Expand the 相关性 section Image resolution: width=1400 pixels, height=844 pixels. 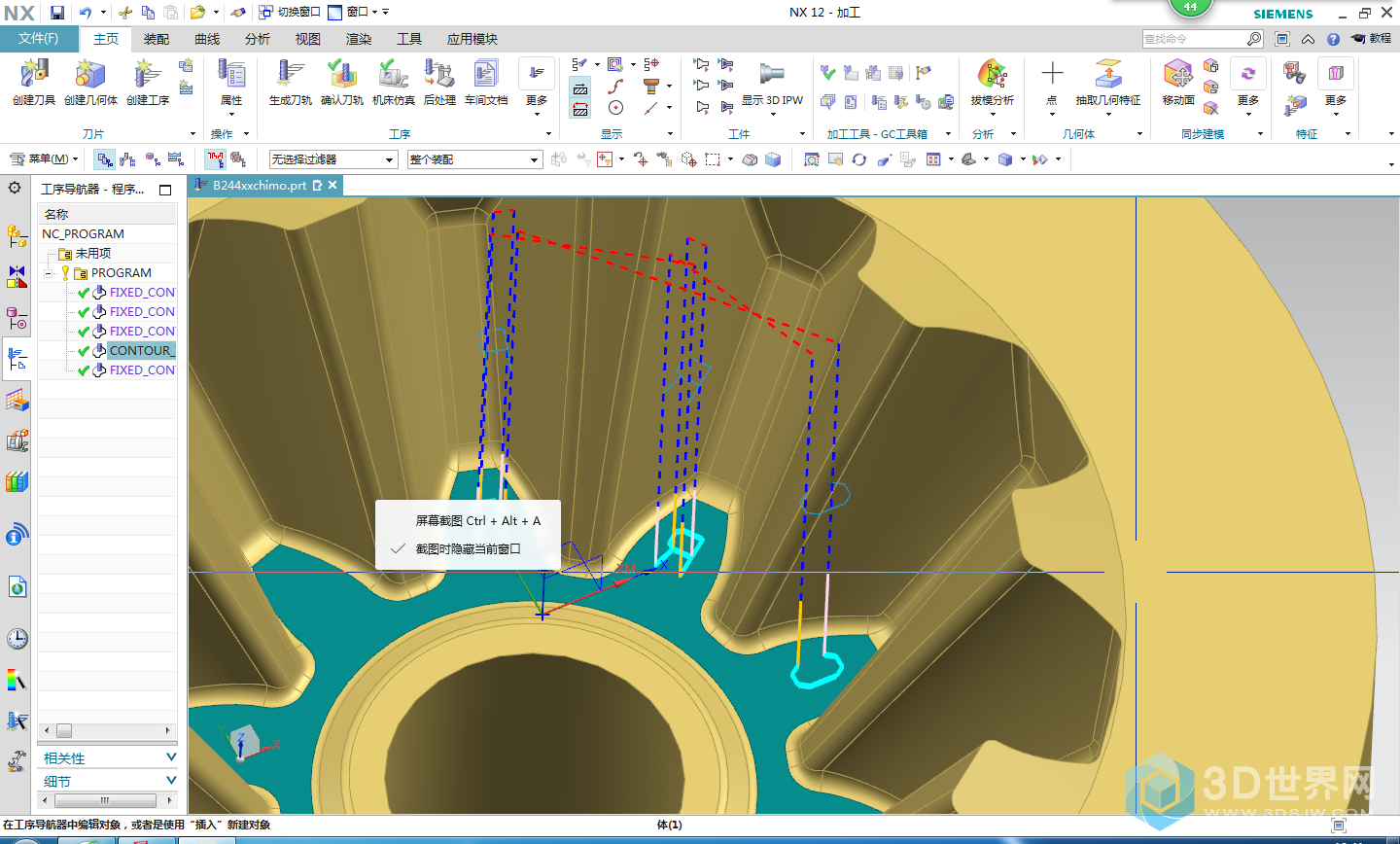click(109, 757)
